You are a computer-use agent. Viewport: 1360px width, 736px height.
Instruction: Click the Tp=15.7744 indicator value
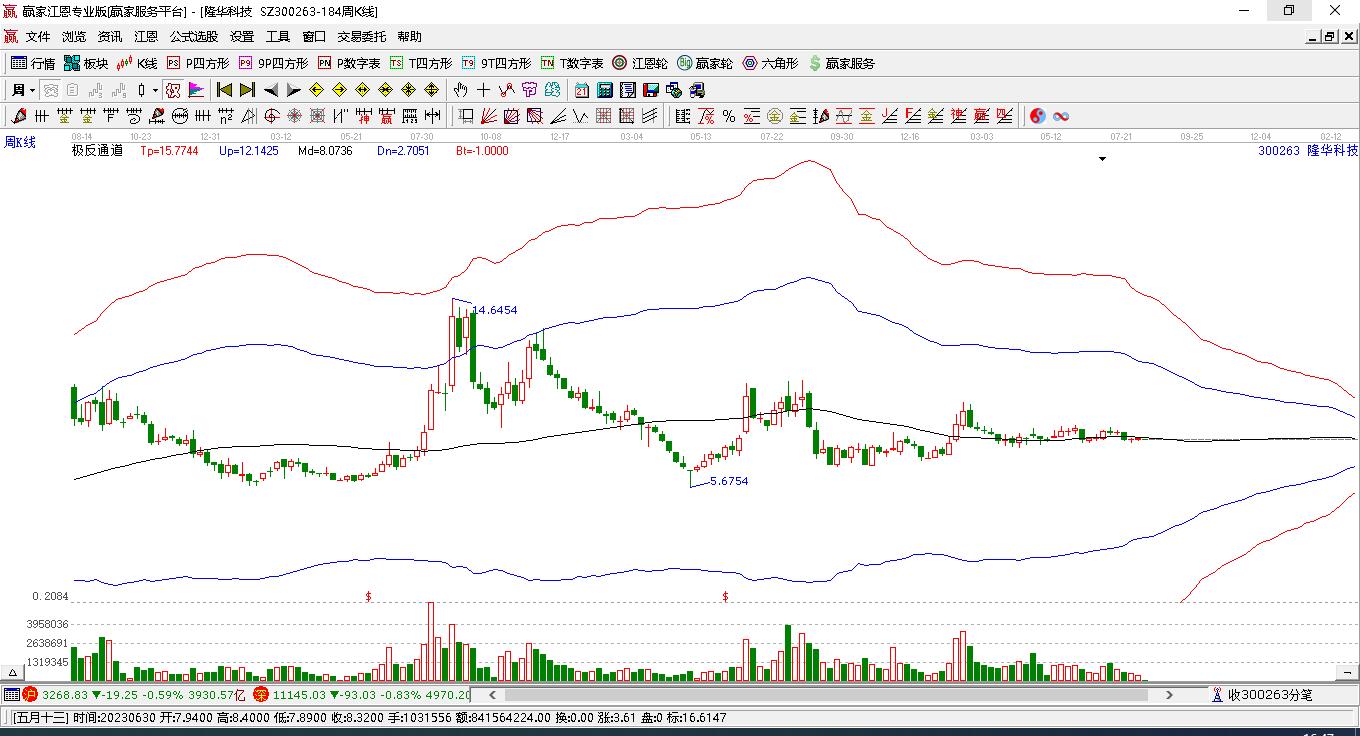tap(169, 151)
